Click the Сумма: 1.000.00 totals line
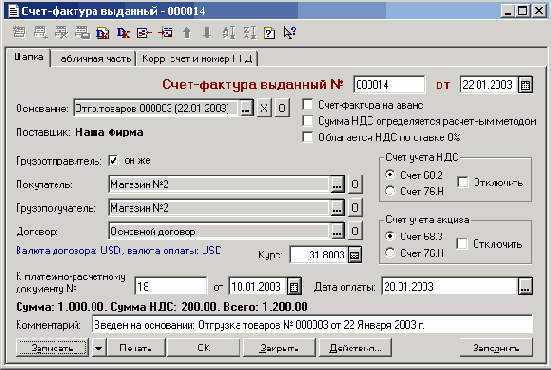 (162, 307)
